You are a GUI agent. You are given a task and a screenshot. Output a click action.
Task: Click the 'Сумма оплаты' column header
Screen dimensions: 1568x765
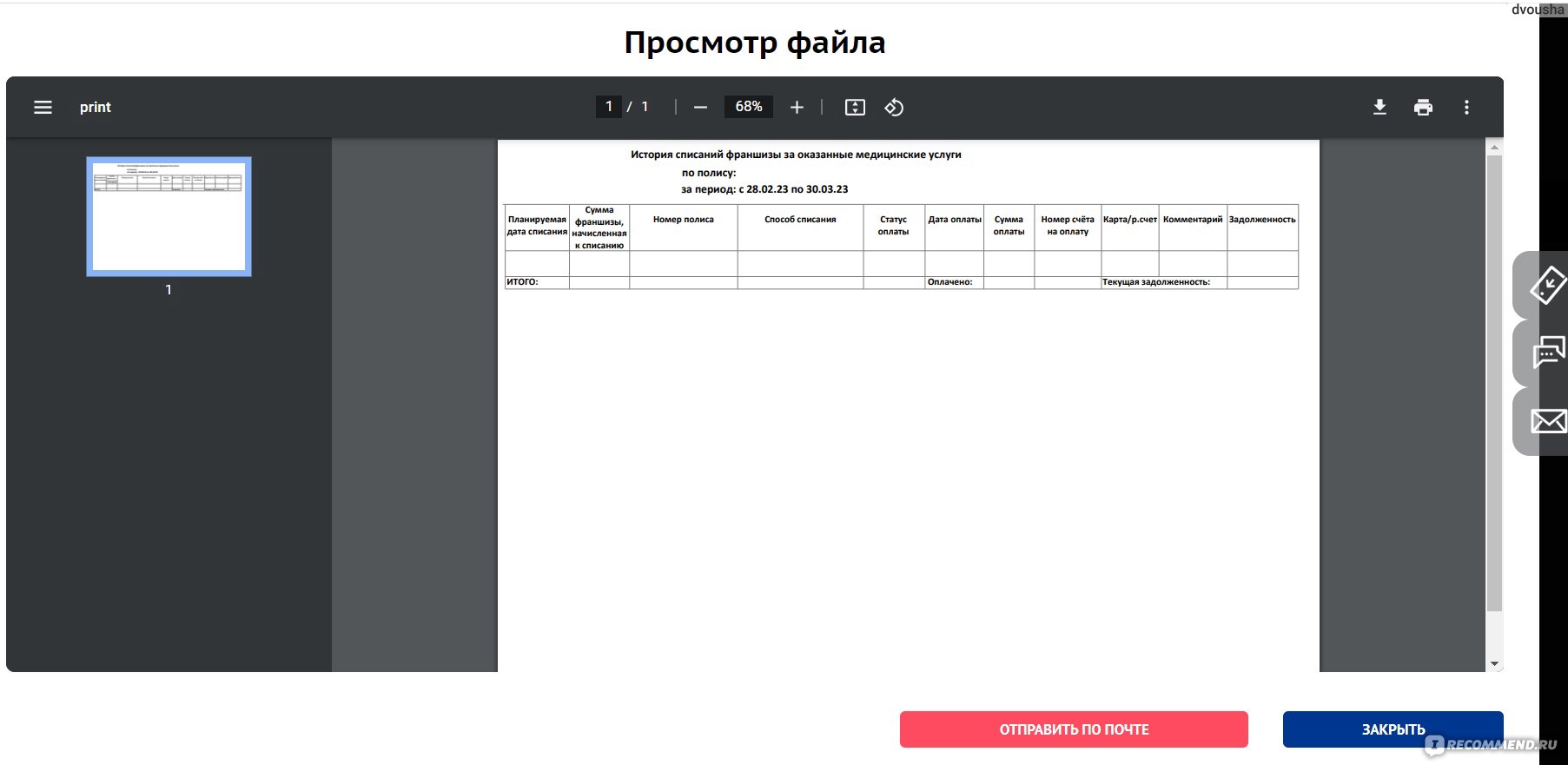pyautogui.click(x=1009, y=226)
